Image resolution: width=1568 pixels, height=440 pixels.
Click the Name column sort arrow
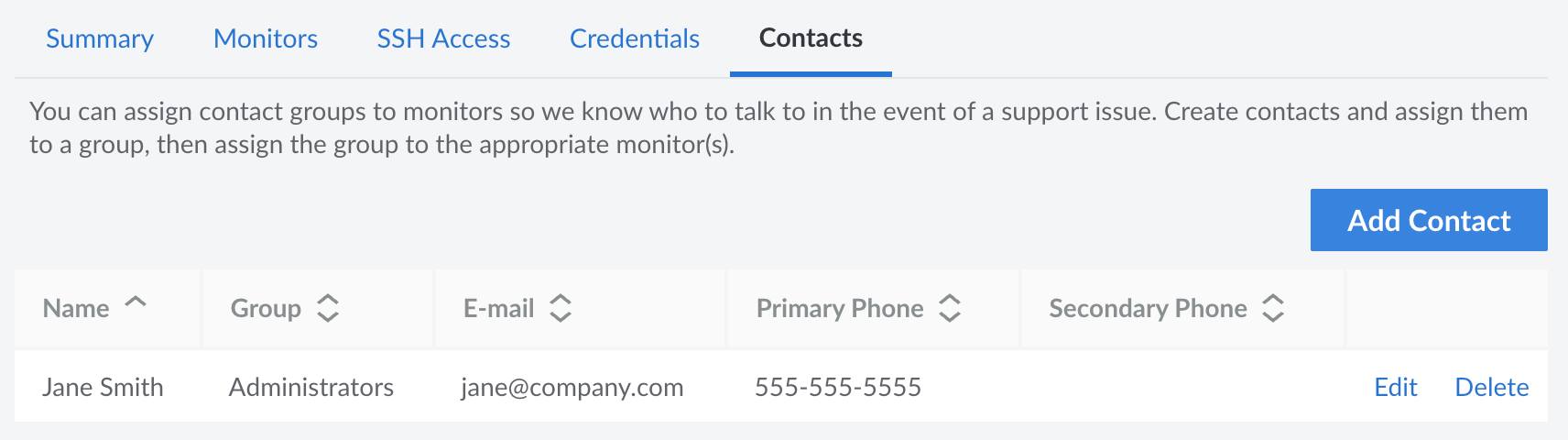[x=136, y=302]
